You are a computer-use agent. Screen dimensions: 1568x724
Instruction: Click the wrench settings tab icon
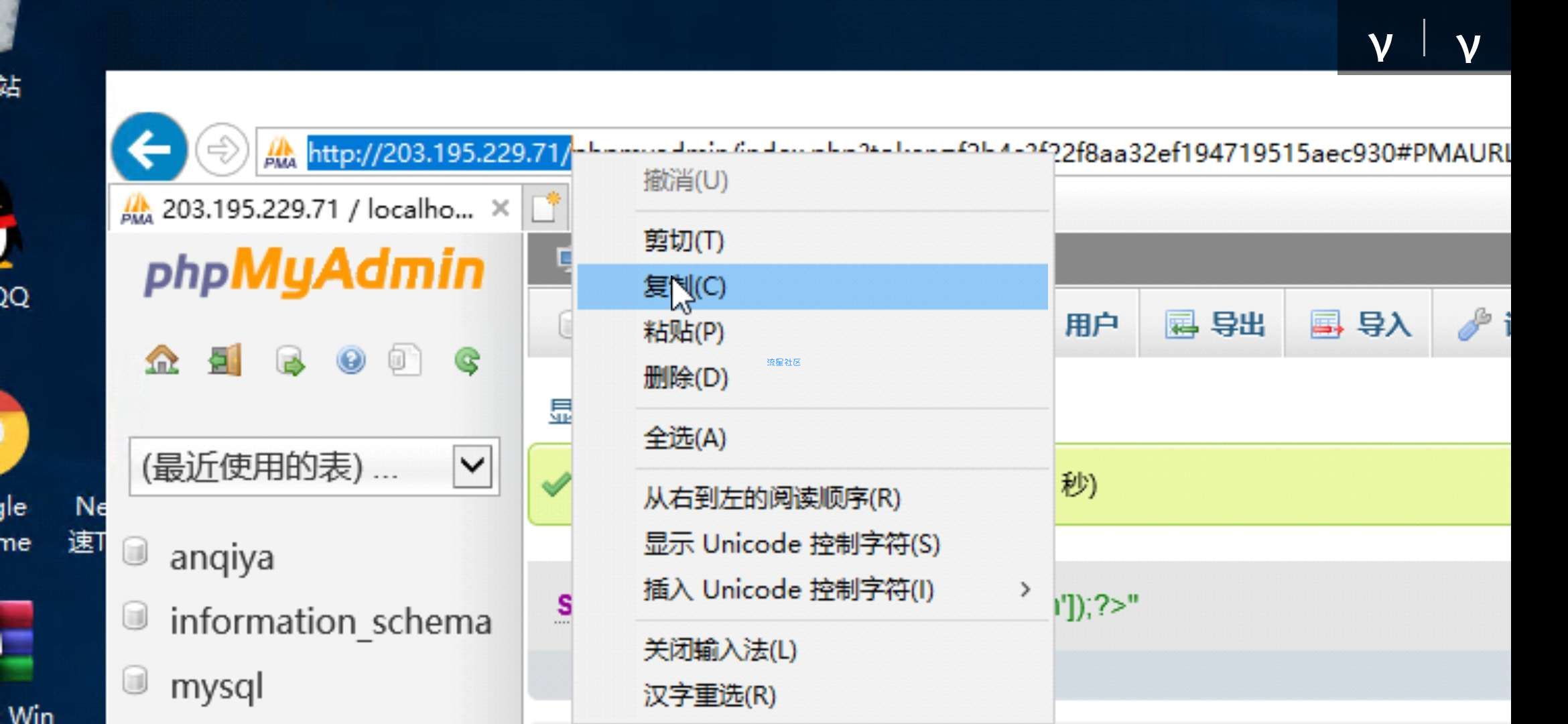(1474, 324)
